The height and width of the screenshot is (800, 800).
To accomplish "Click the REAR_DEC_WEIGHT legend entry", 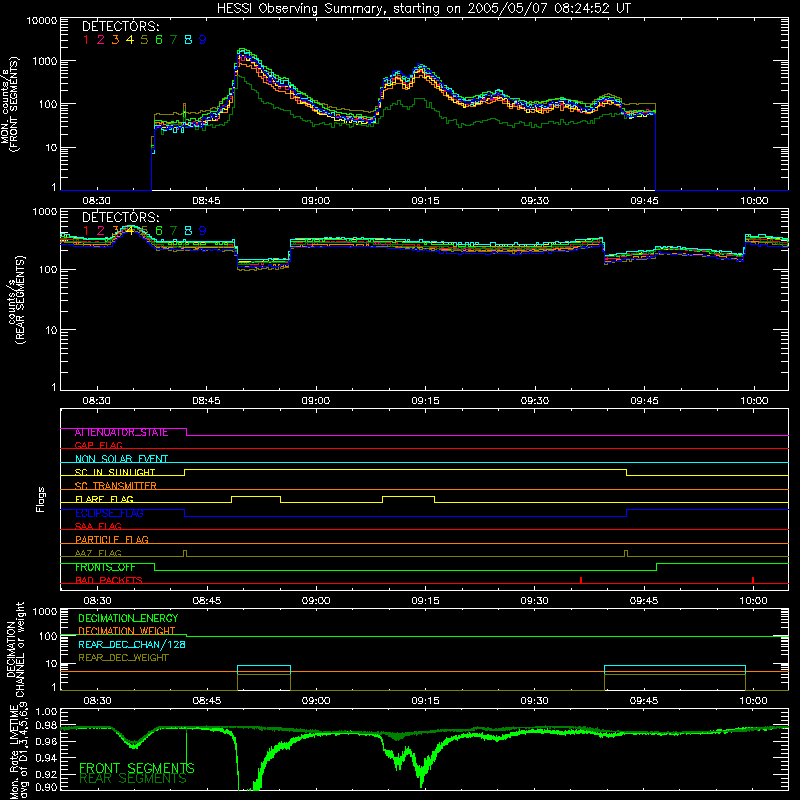I will pyautogui.click(x=123, y=658).
